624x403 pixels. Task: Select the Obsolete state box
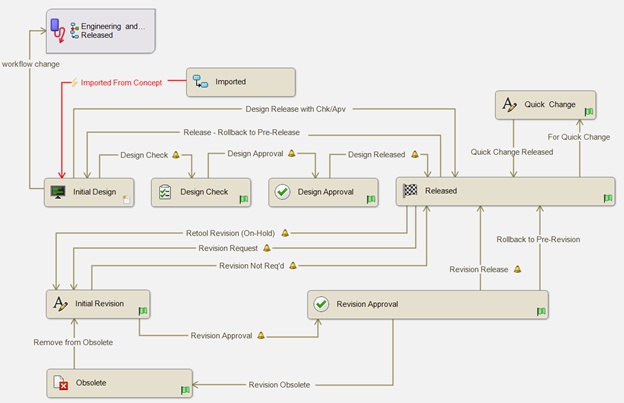119,383
